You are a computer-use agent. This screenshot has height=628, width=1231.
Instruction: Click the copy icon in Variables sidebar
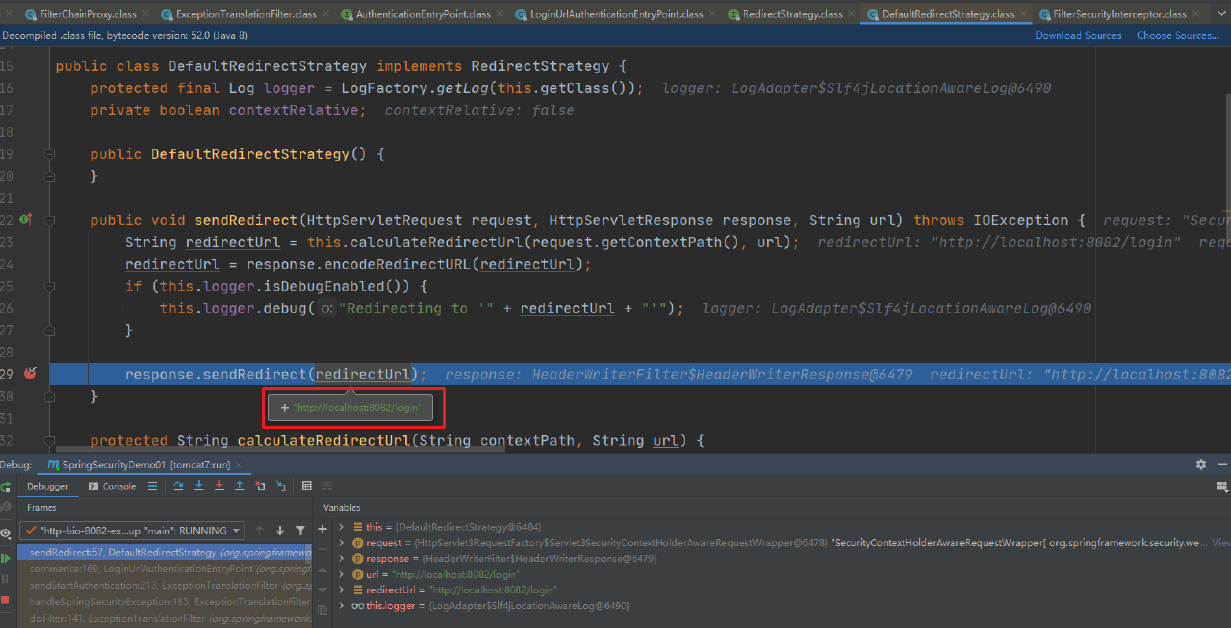point(322,610)
